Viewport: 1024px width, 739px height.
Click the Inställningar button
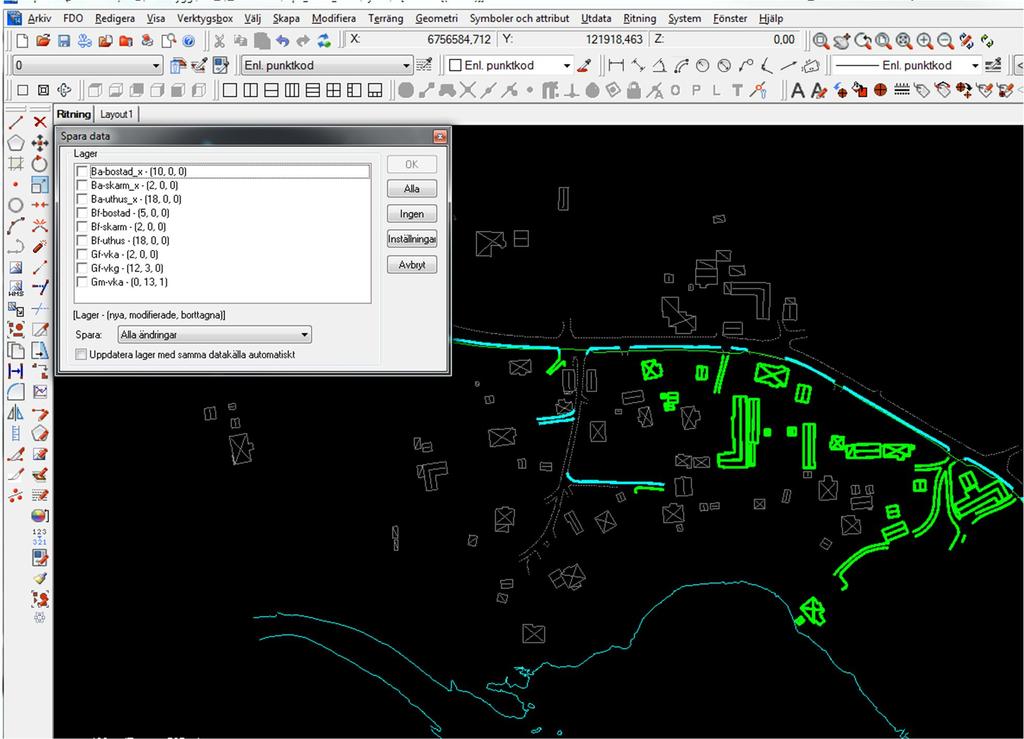(411, 239)
